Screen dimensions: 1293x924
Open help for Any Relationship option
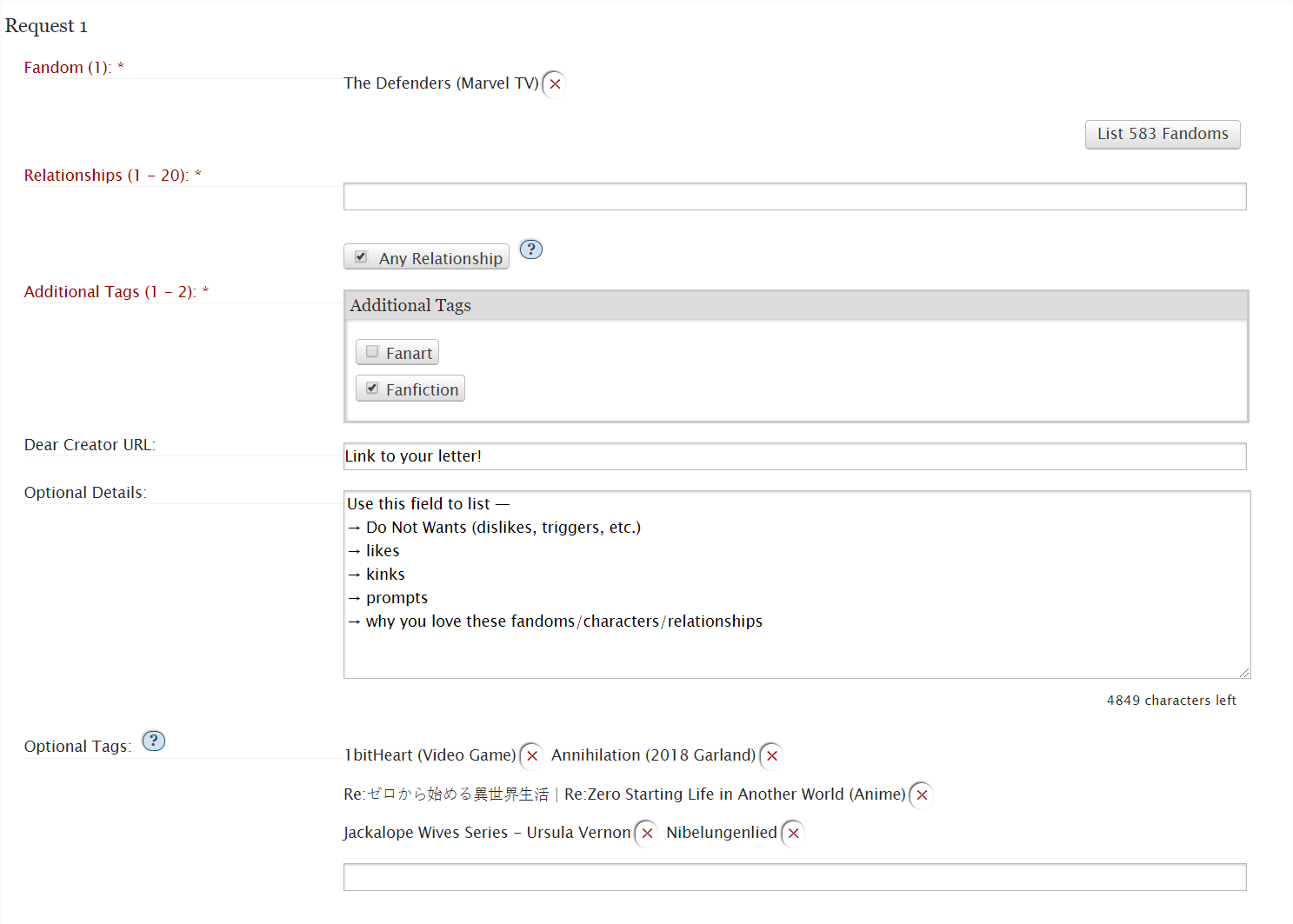[x=530, y=250]
